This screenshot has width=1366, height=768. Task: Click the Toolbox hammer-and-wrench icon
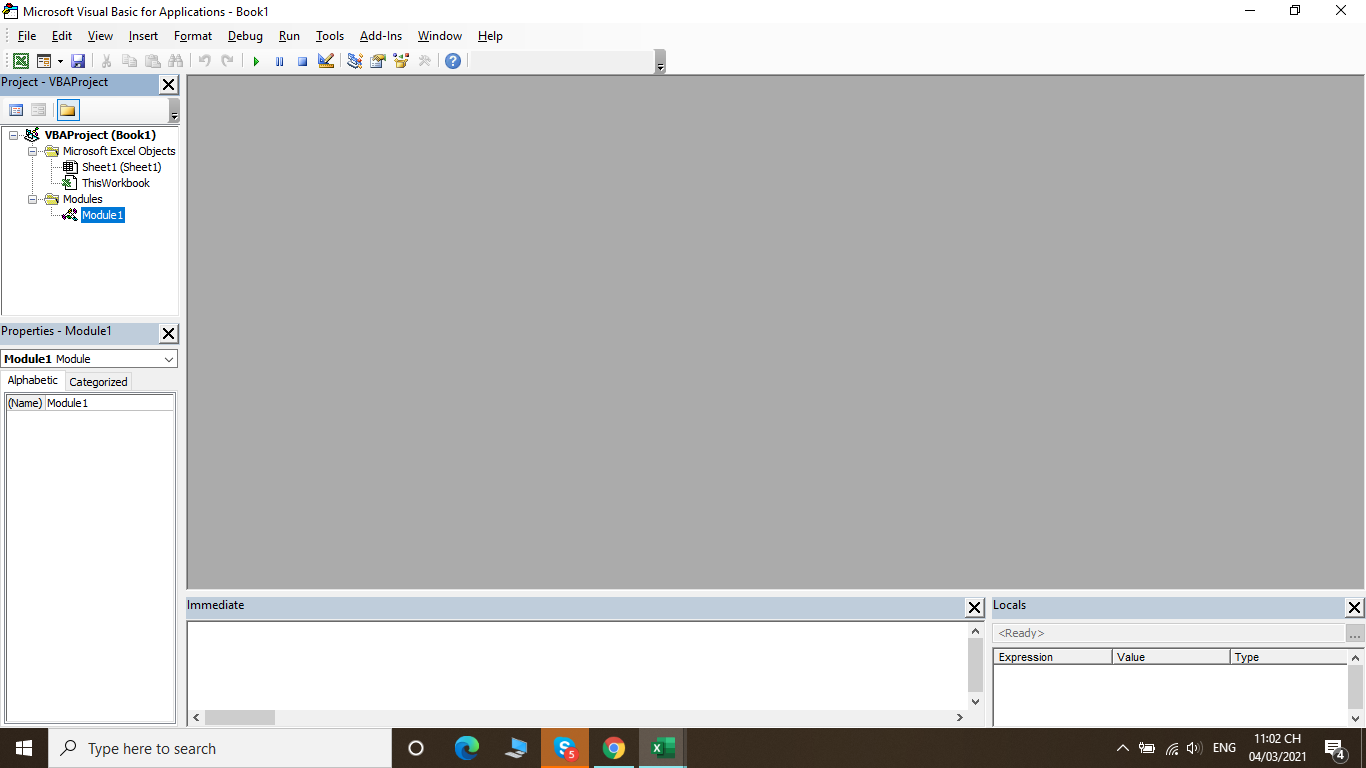pos(424,61)
